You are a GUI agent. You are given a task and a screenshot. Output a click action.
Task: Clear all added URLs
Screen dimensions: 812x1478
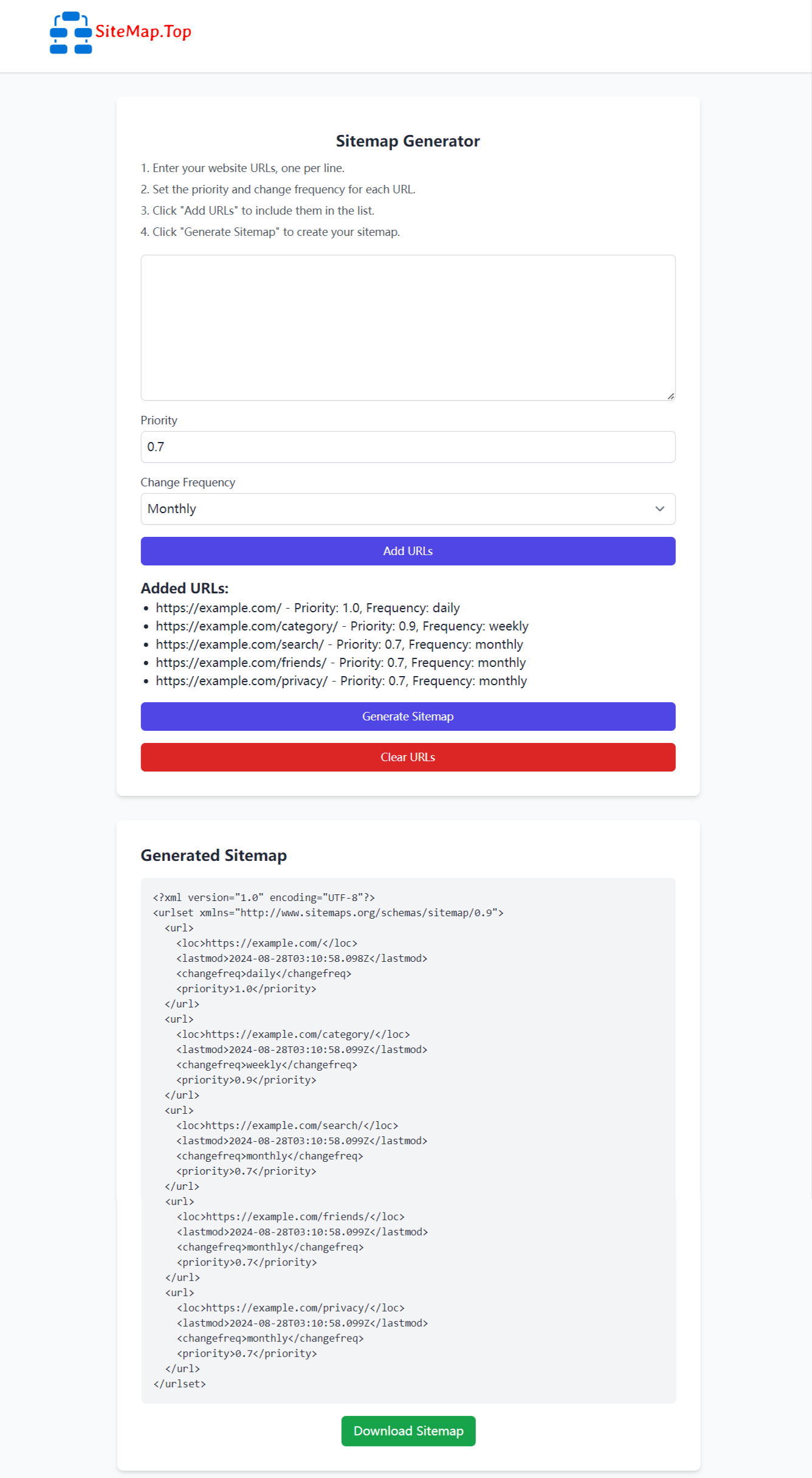tap(407, 757)
